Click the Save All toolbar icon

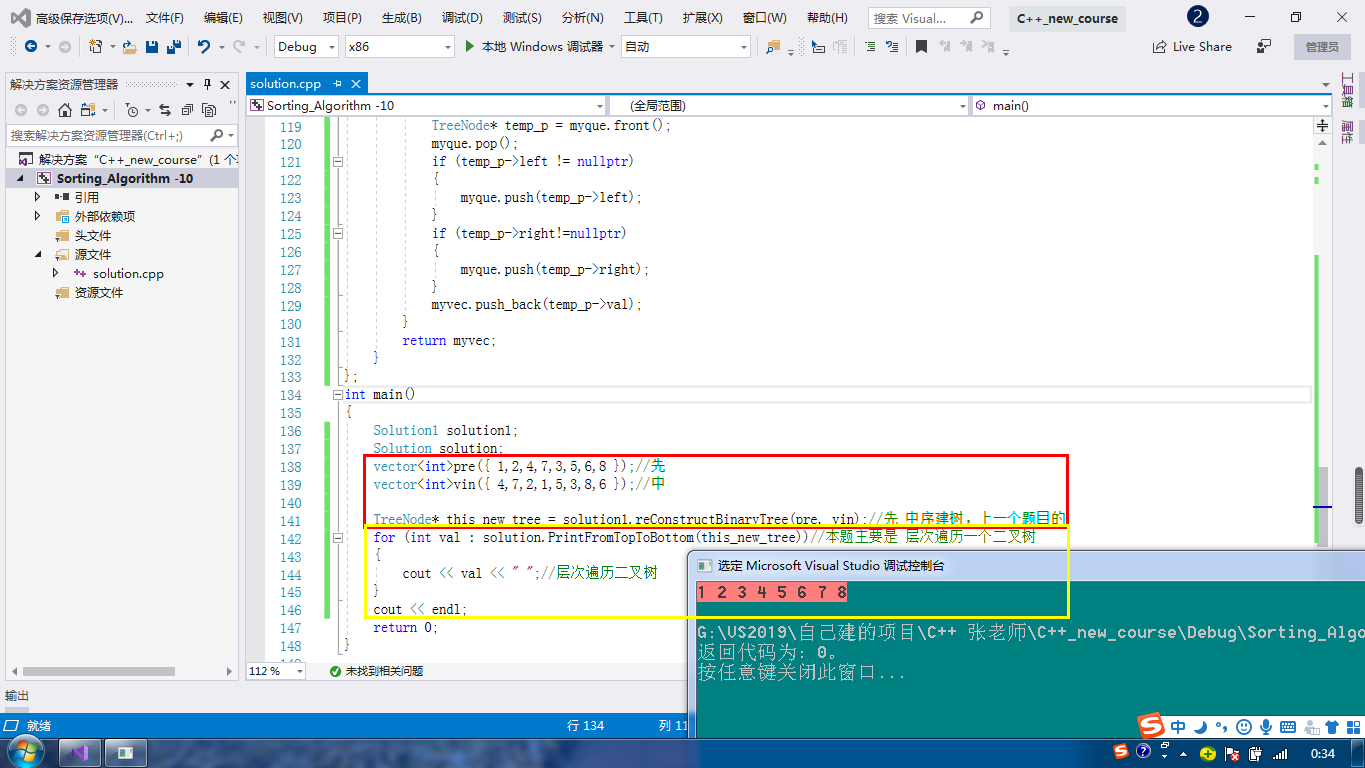click(173, 47)
